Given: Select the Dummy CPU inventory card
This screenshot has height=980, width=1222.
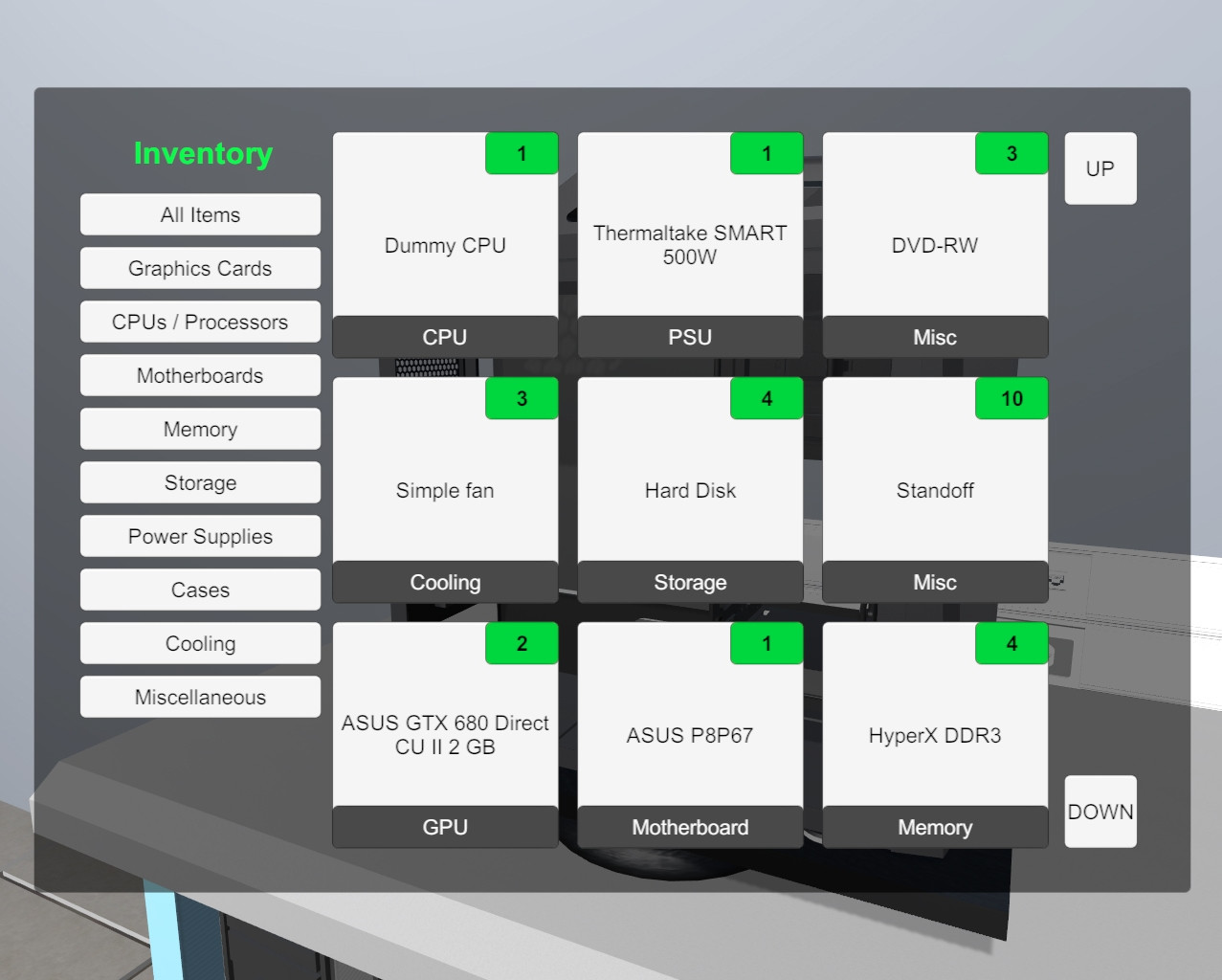Looking at the screenshot, I should (445, 246).
